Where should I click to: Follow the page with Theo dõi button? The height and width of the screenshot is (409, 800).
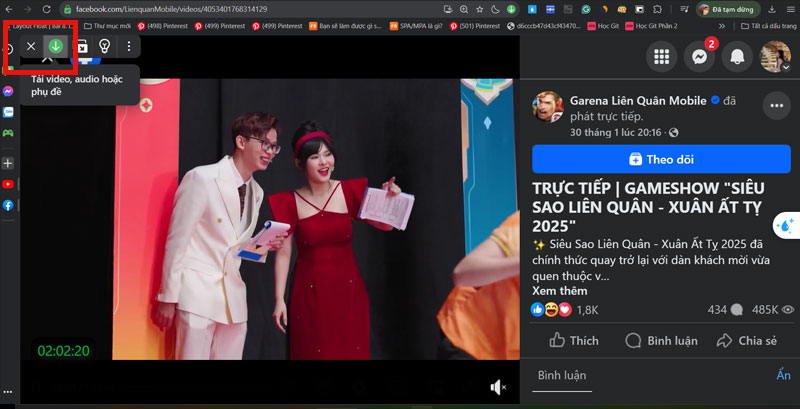coord(661,159)
